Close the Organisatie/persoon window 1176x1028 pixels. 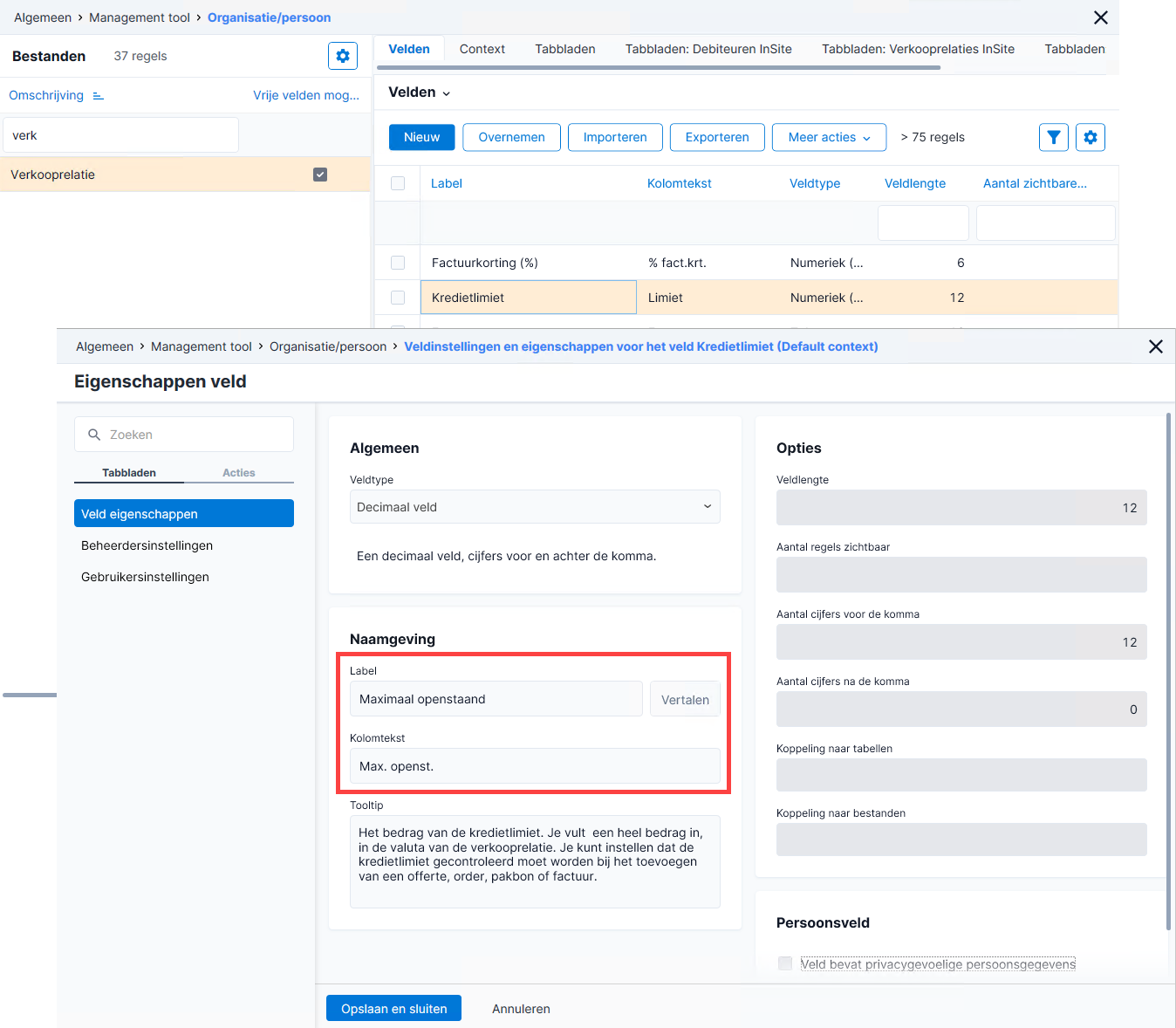pos(1101,17)
